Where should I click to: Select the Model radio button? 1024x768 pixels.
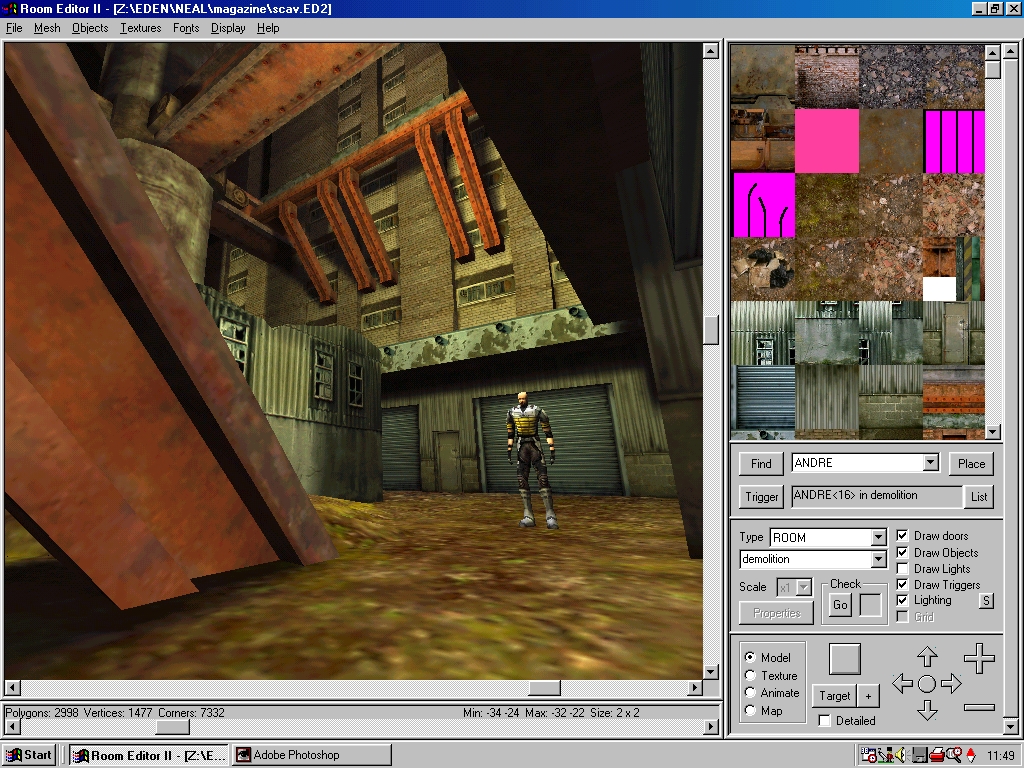click(750, 657)
